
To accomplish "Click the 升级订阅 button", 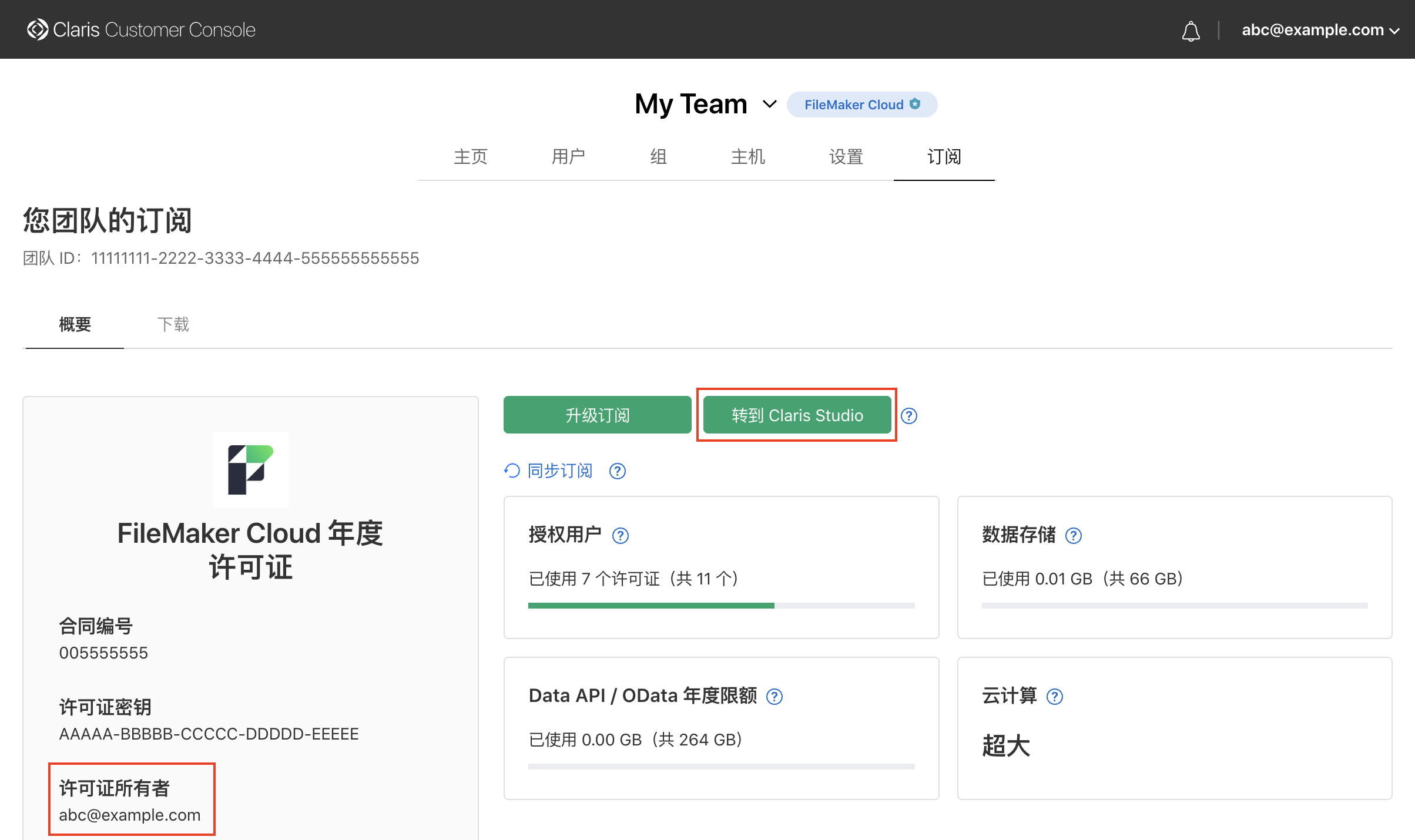I will point(597,415).
